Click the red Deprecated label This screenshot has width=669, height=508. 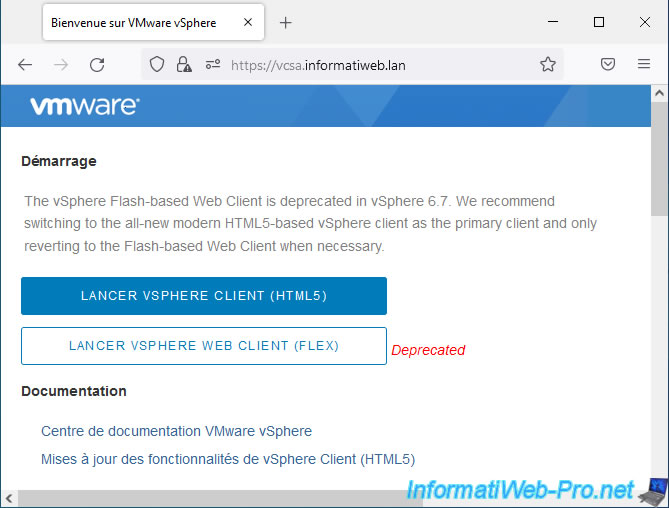[428, 350]
